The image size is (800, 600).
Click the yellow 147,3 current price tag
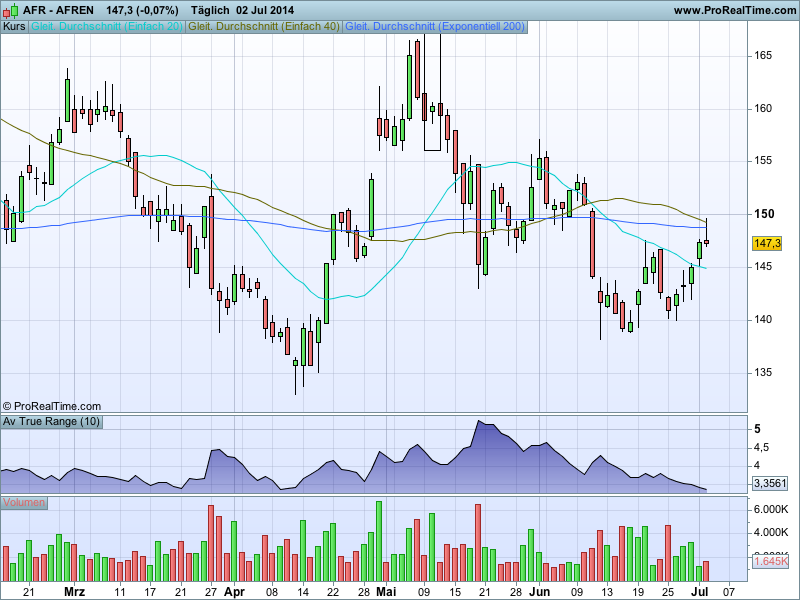[767, 243]
